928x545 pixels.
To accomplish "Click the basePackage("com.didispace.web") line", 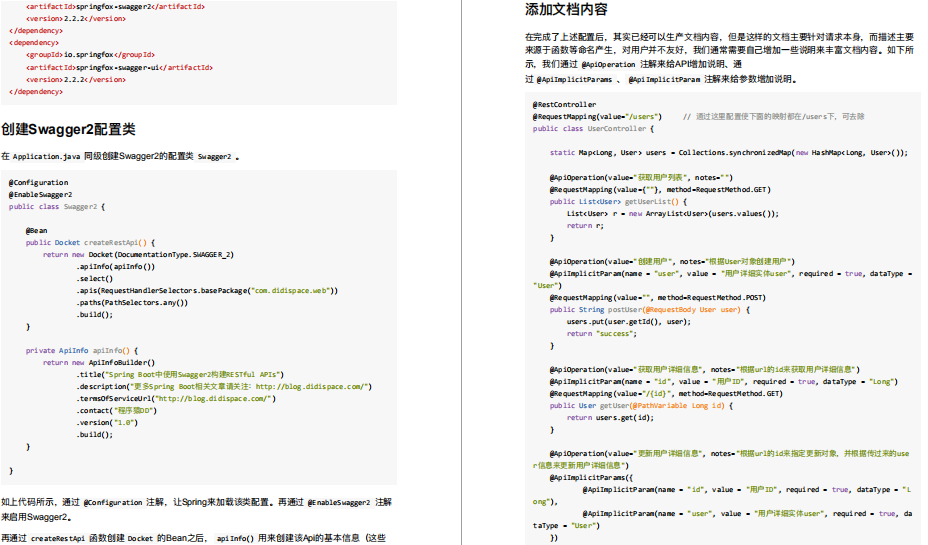I will click(x=207, y=291).
